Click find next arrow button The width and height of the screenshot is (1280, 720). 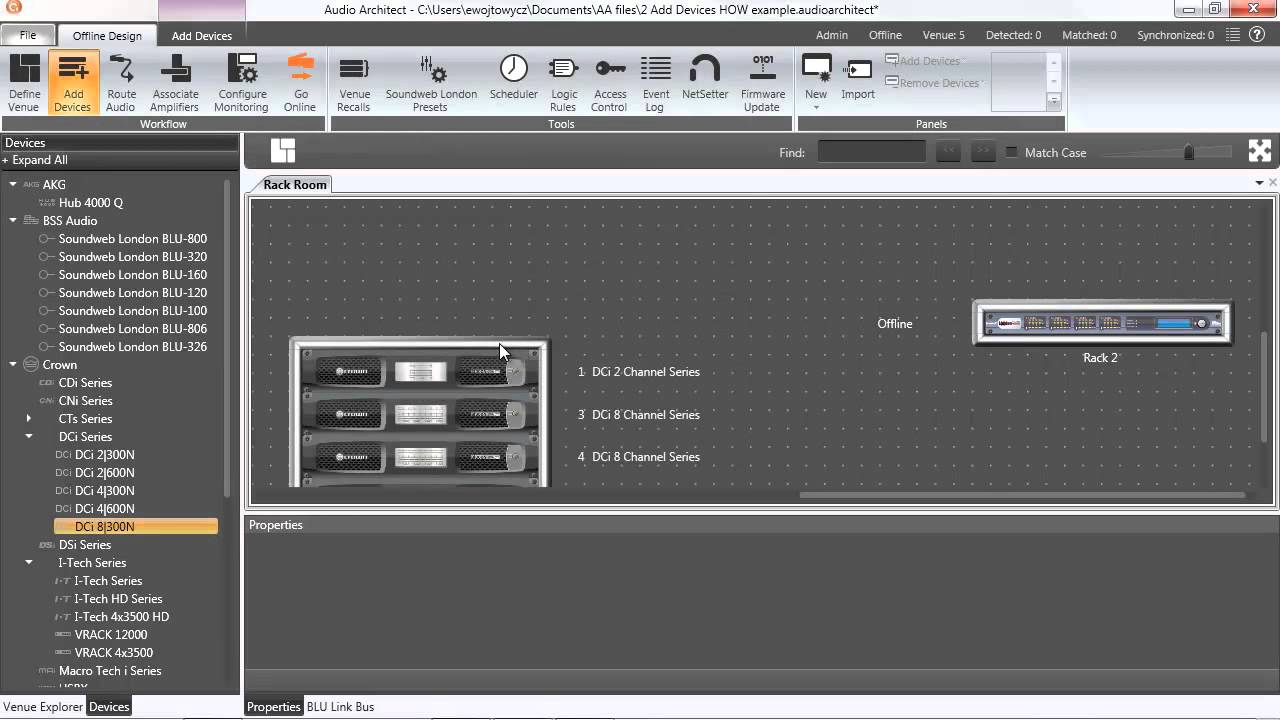(984, 152)
